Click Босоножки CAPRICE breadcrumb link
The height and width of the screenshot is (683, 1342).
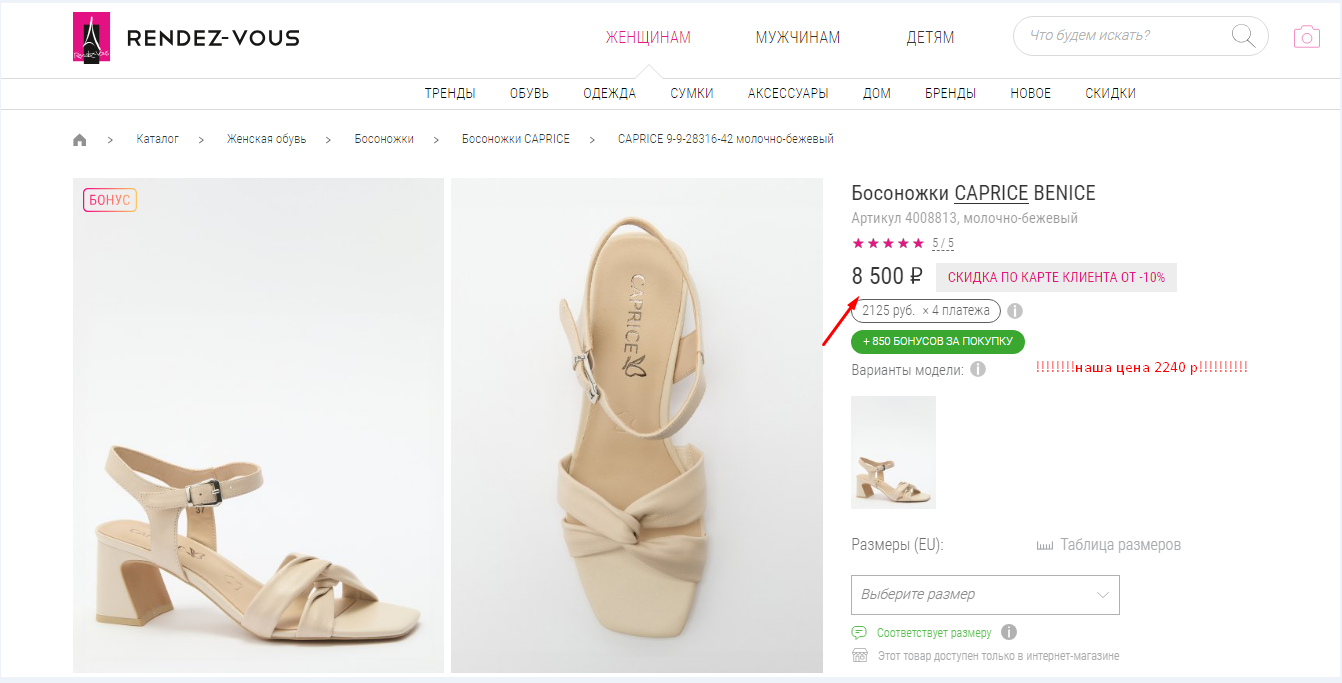click(x=515, y=139)
